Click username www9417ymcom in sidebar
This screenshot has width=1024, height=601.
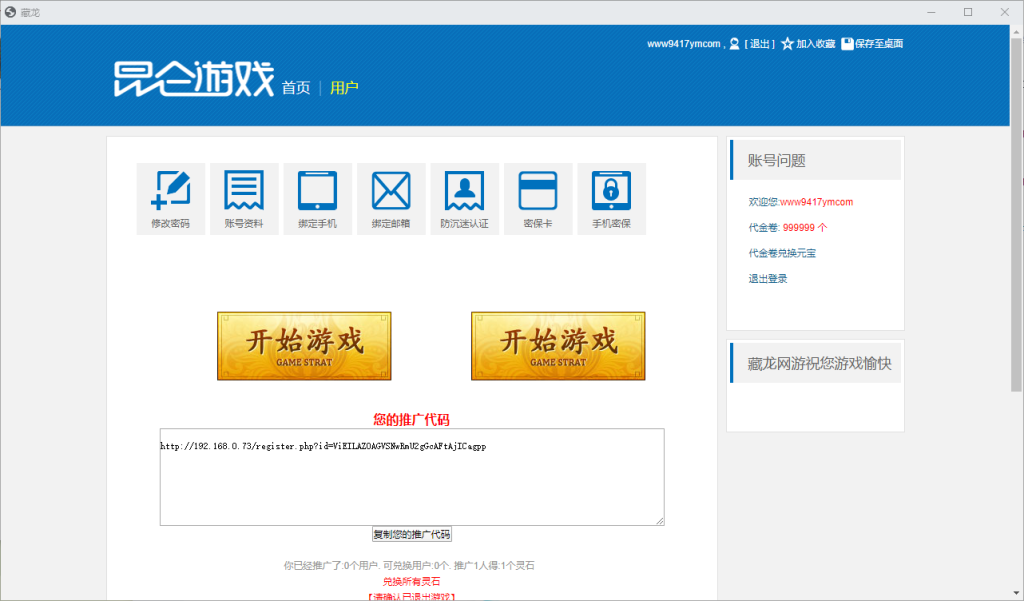(816, 202)
